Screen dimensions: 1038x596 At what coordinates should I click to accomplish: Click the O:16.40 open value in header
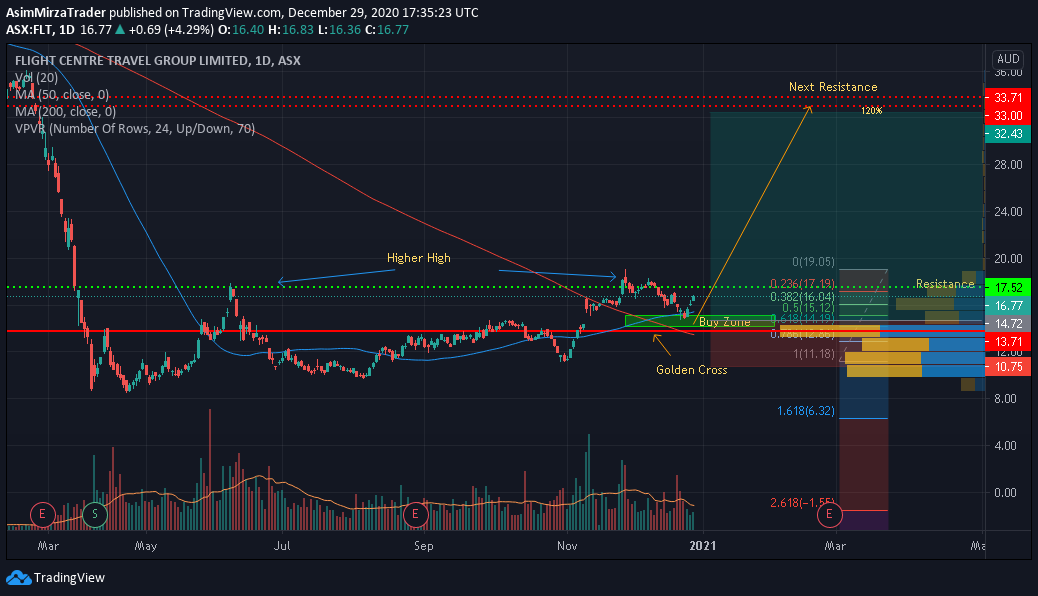pos(241,30)
